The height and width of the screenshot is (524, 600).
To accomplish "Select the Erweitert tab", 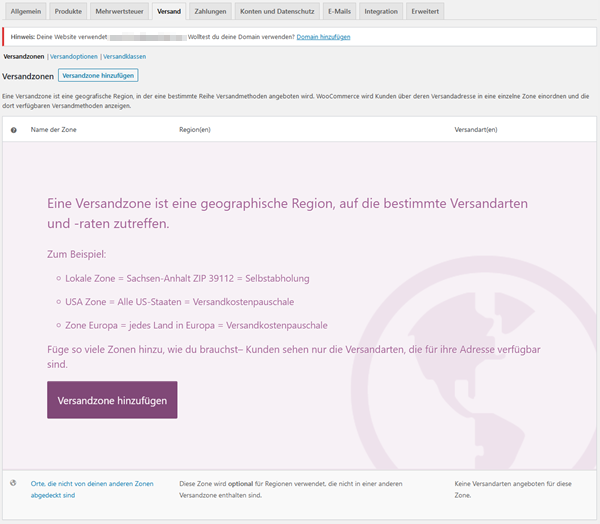I will pyautogui.click(x=425, y=11).
